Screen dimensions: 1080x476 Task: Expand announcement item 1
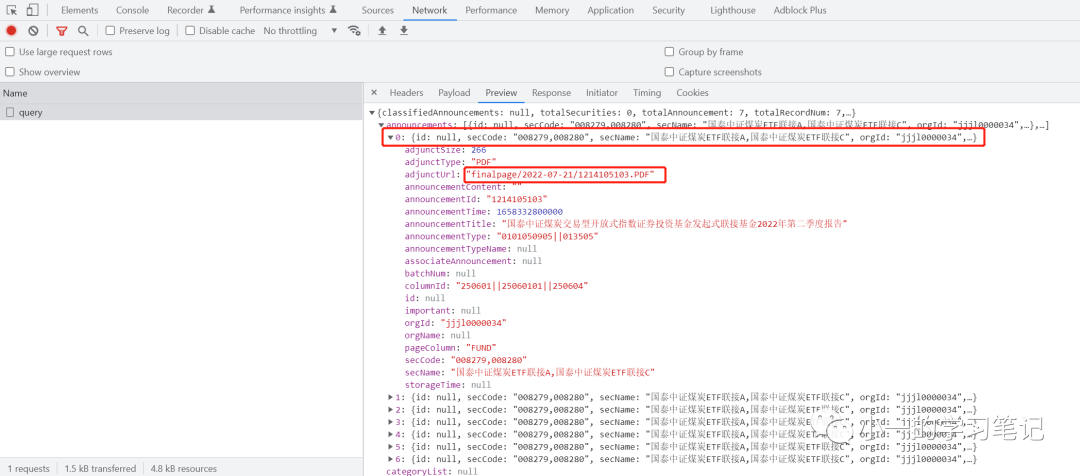(391, 397)
